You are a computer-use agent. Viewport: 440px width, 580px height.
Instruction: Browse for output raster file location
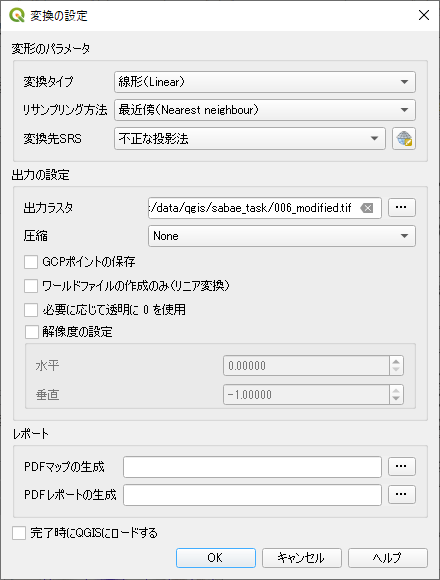402,208
